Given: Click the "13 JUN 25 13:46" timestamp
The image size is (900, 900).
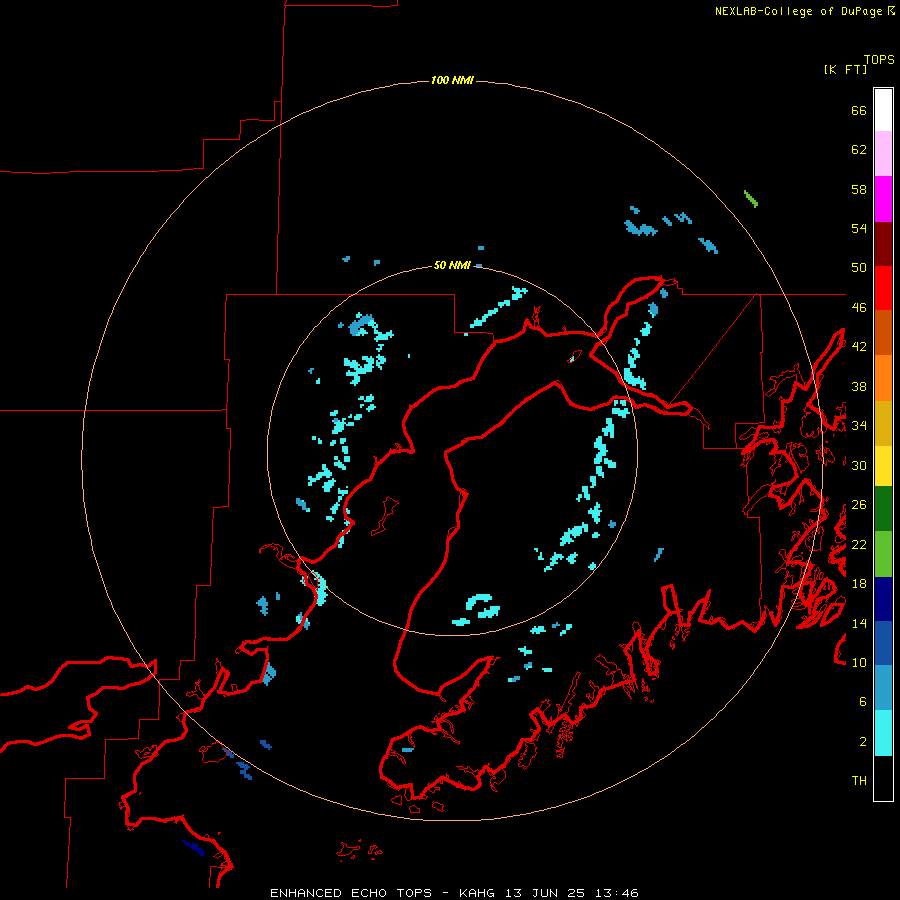Looking at the screenshot, I should 572,893.
